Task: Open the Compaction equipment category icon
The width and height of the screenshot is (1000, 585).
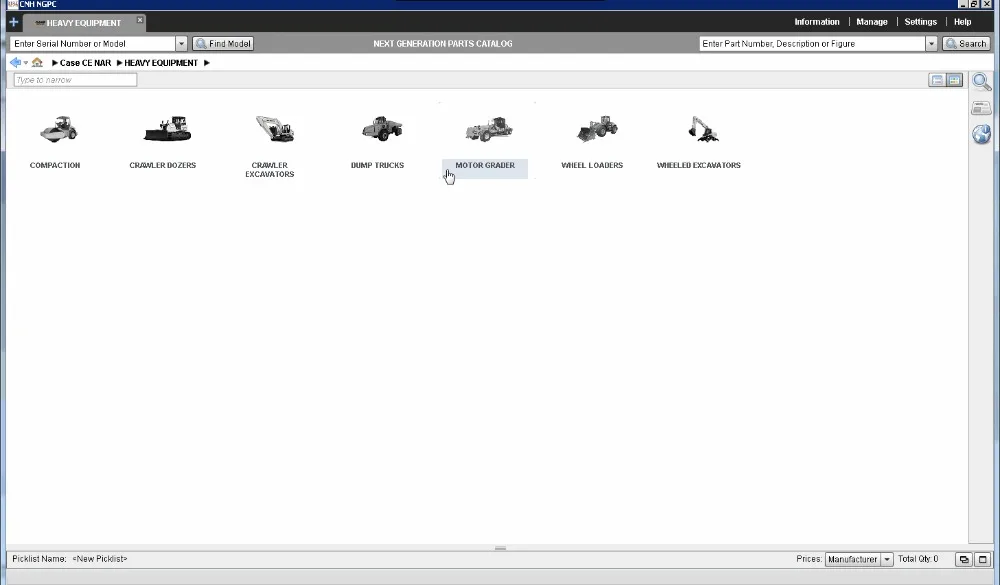Action: [x=58, y=129]
